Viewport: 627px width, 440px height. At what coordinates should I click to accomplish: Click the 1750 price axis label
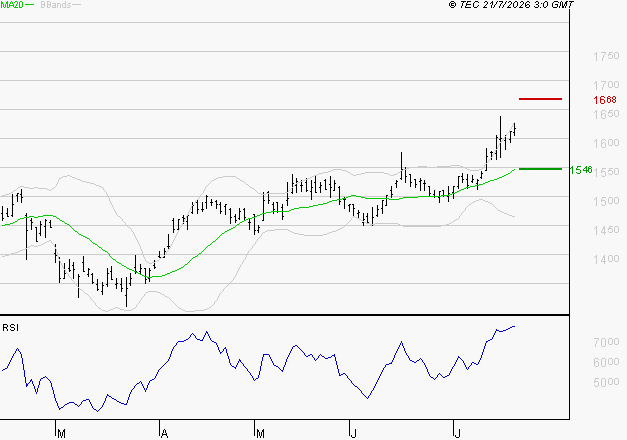coord(606,56)
